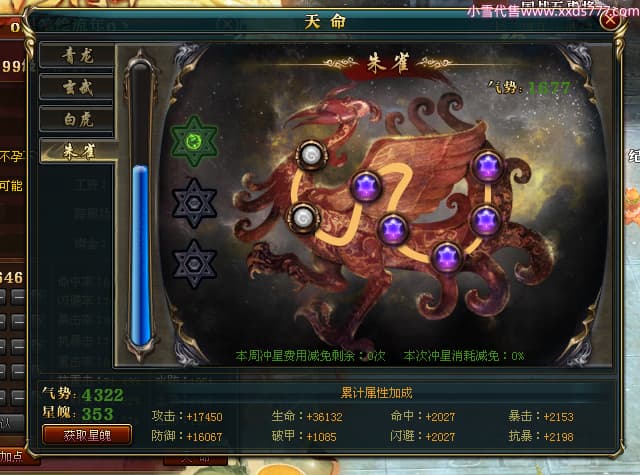640x475 pixels.
Task: Select the middle dark hexagram star
Action: pyautogui.click(x=194, y=203)
